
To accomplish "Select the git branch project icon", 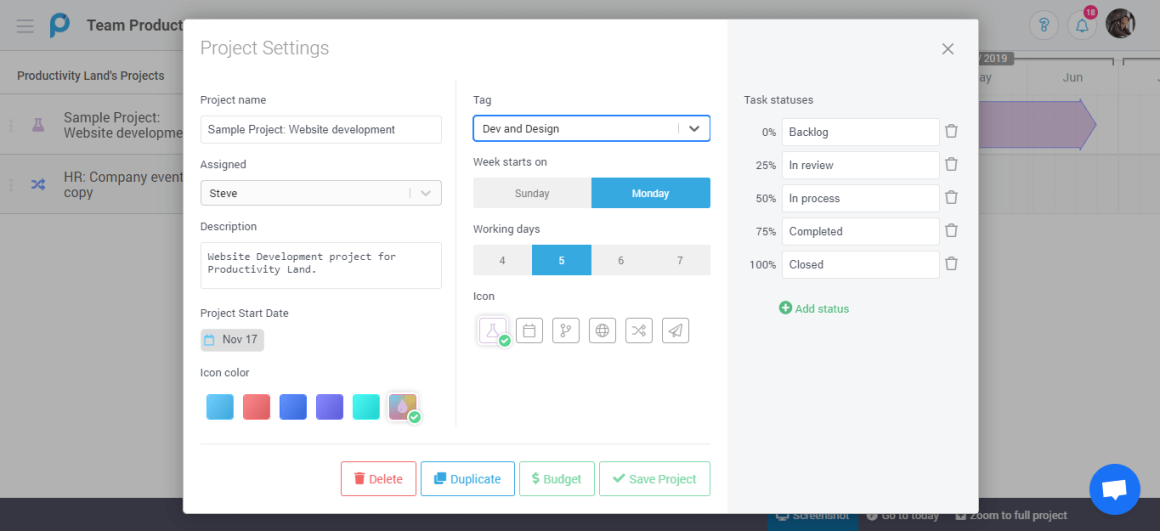I will coord(566,331).
